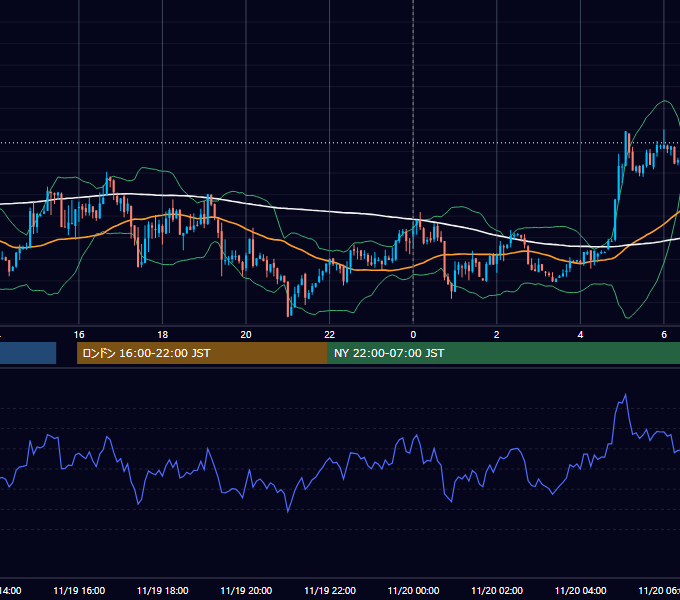Click hour label 6 on the upper axis
This screenshot has height=600, width=680.
click(664, 335)
